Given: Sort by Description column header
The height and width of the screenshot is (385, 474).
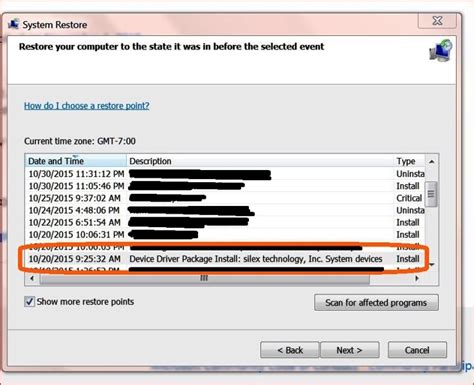Looking at the screenshot, I should 260,161.
